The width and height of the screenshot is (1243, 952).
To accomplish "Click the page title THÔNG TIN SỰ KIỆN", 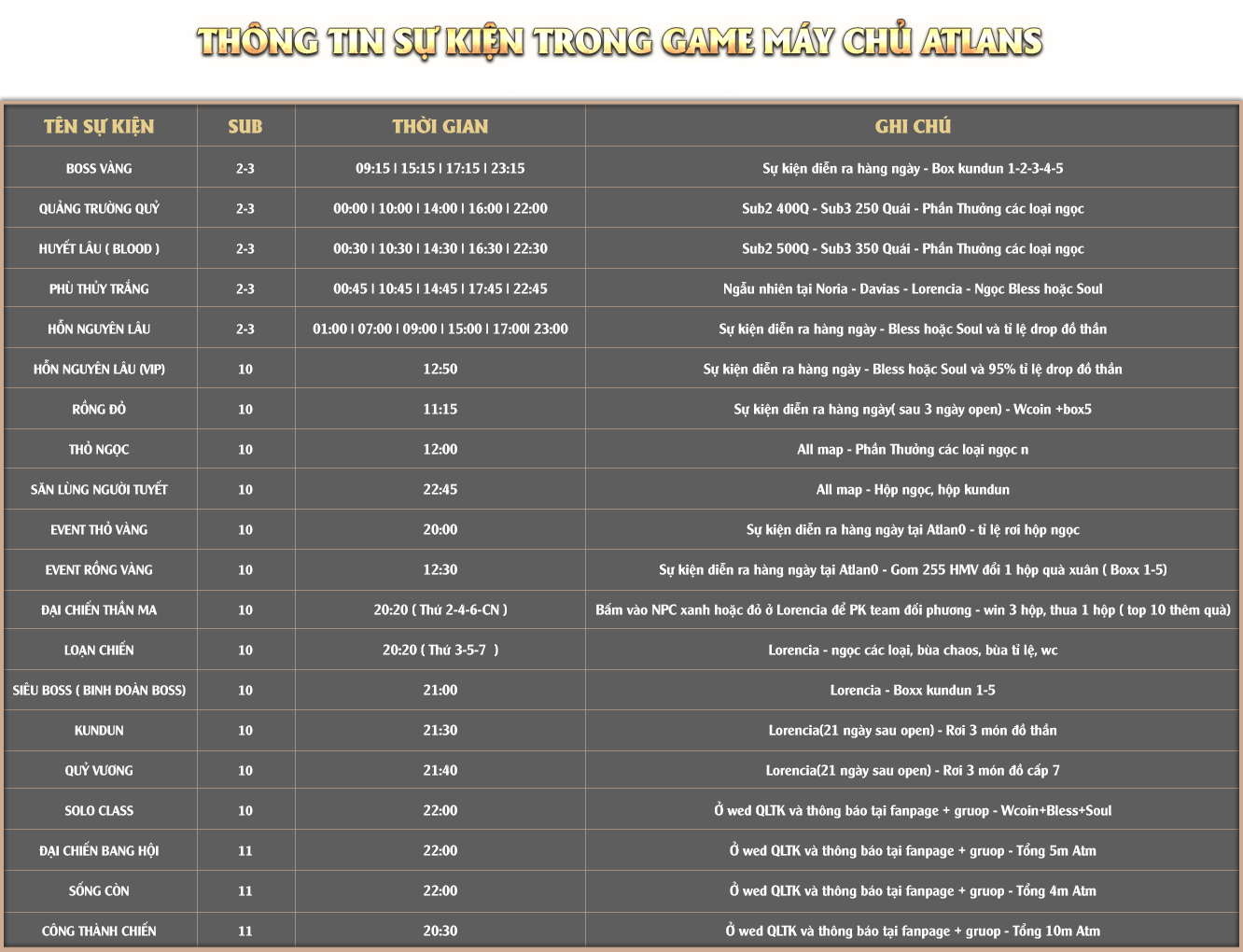I will point(620,42).
